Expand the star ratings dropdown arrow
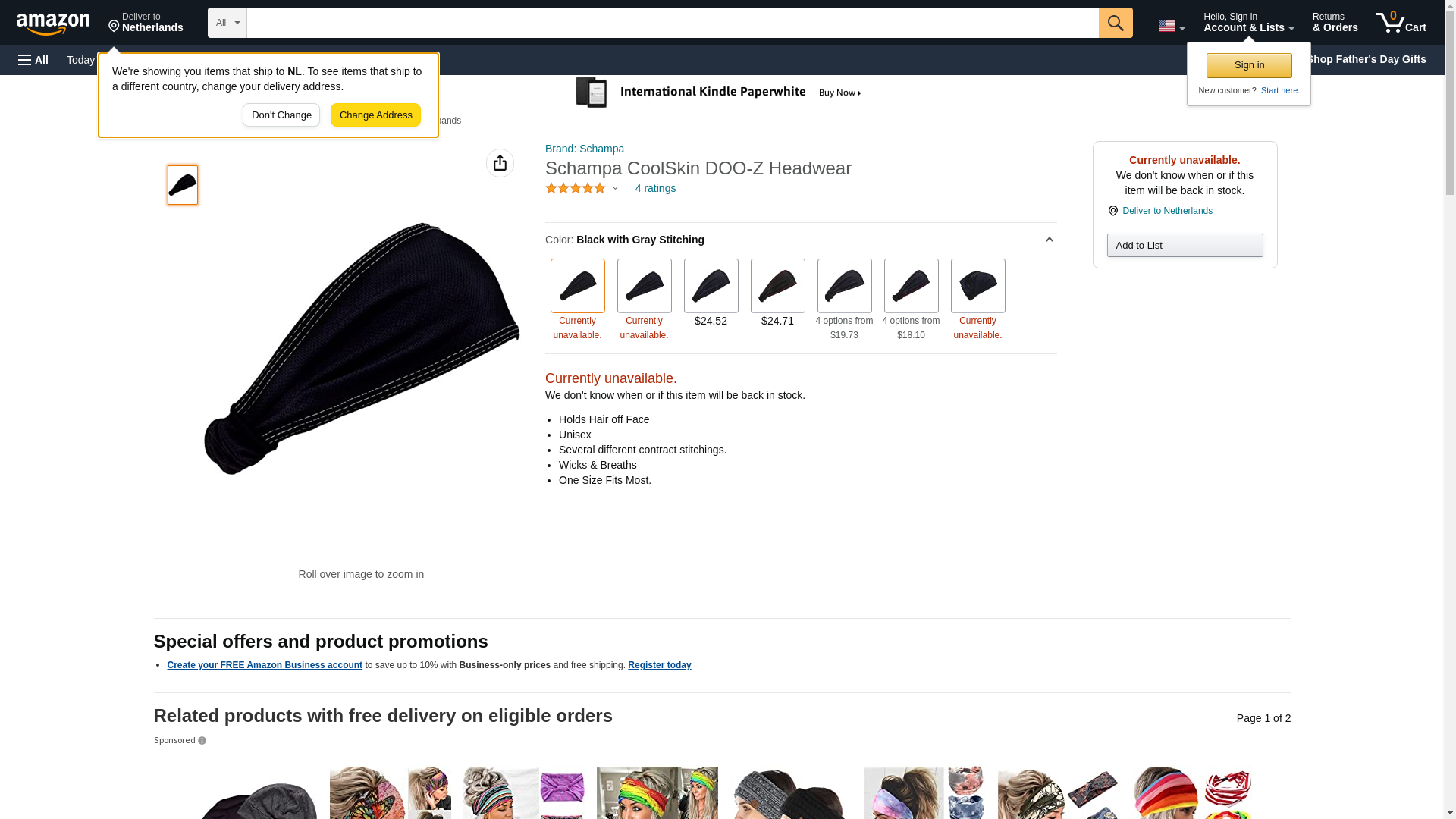 (615, 188)
